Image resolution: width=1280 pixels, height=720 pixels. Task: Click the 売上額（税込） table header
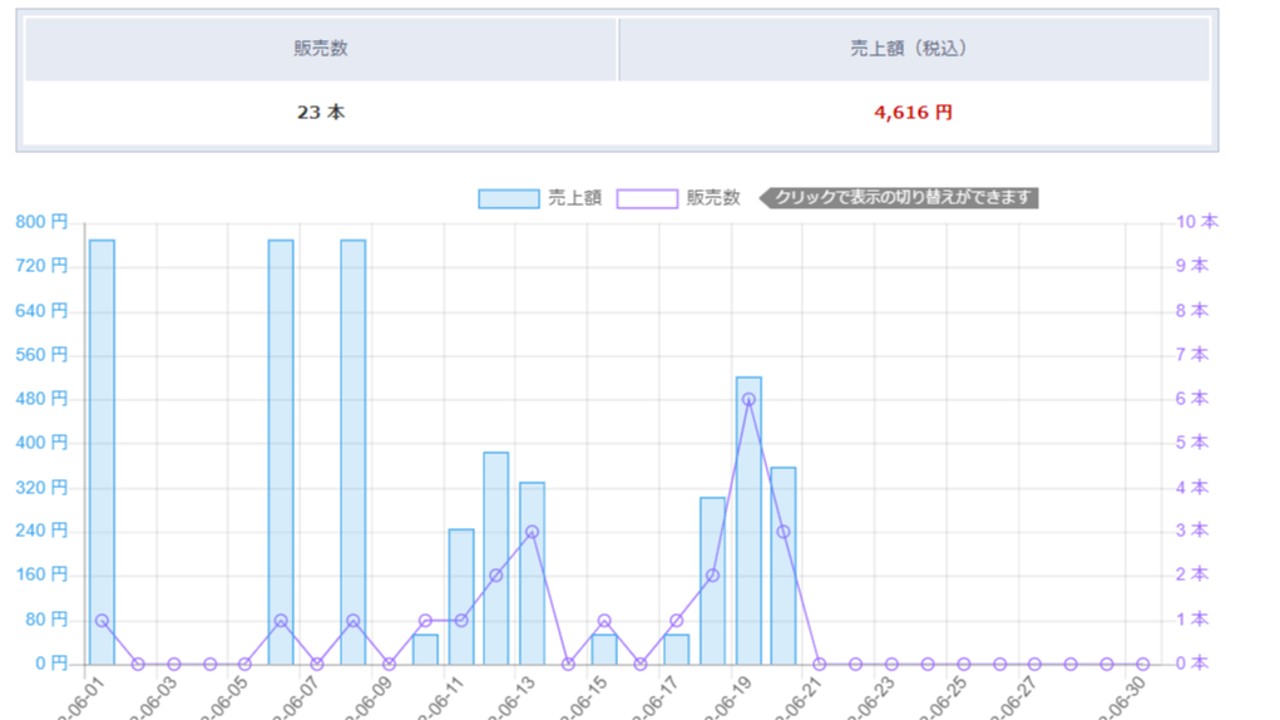coord(914,49)
